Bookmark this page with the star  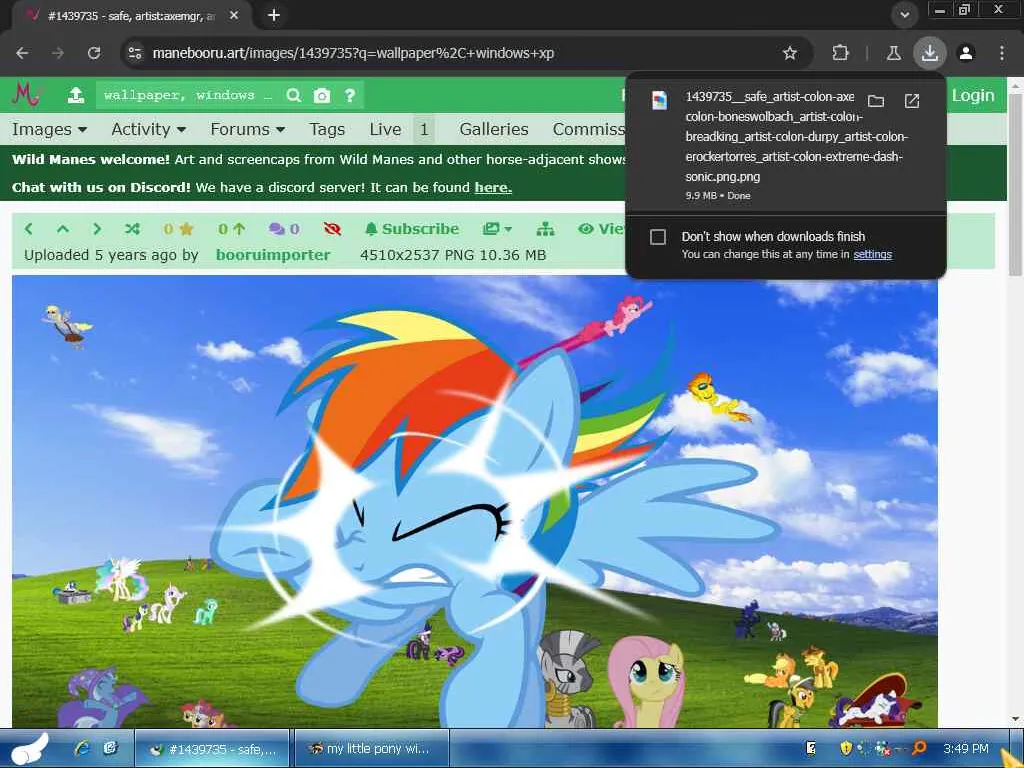pyautogui.click(x=790, y=53)
